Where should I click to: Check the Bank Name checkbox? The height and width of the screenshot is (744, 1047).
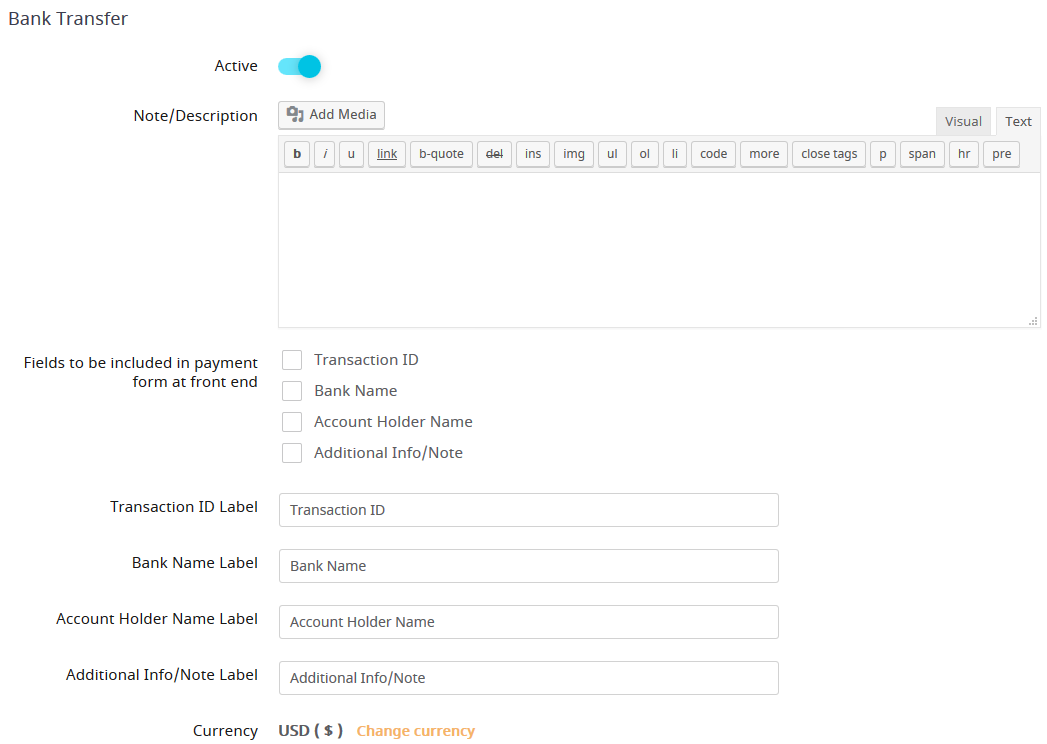click(292, 391)
